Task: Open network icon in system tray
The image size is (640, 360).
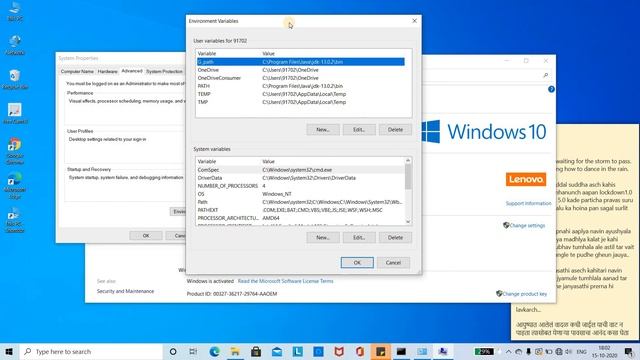Action: pos(559,351)
